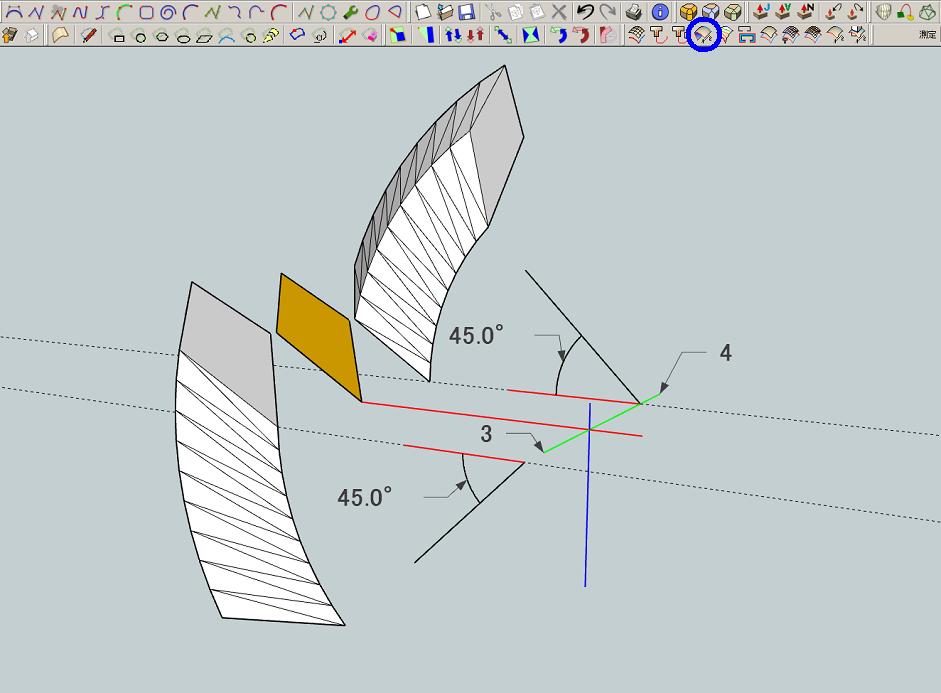Click the blue solid cube icon
The height and width of the screenshot is (693, 941).
tap(710, 11)
